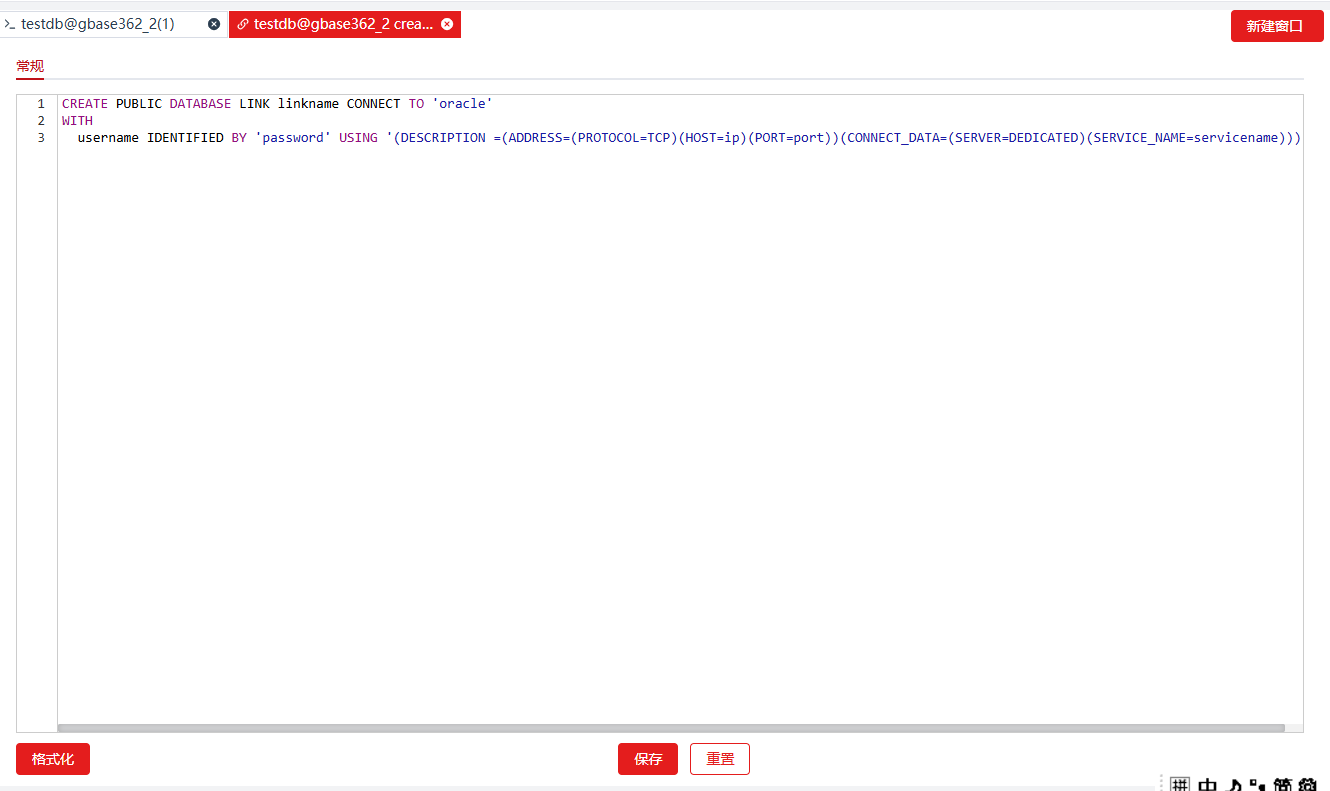Close the testdb@gbase362_2(1) tab

(214, 24)
